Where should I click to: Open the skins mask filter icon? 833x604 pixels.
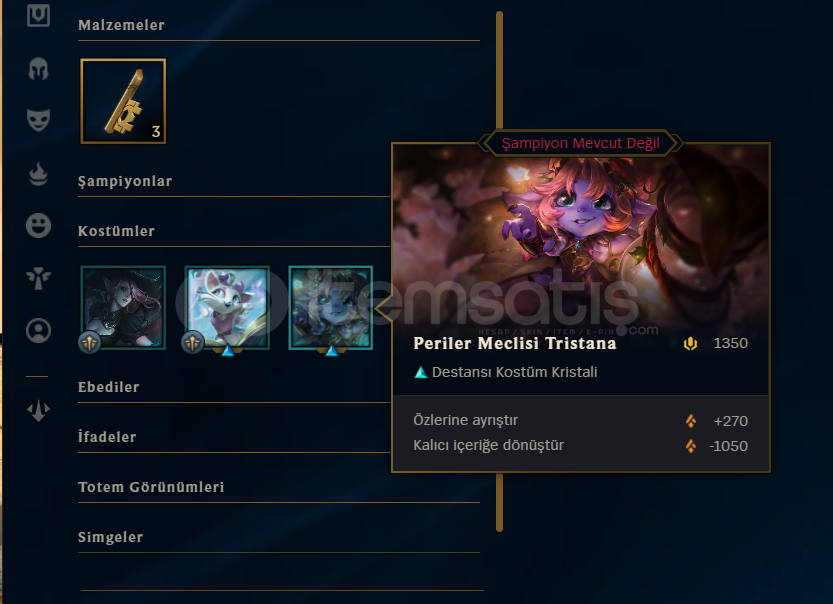[38, 120]
